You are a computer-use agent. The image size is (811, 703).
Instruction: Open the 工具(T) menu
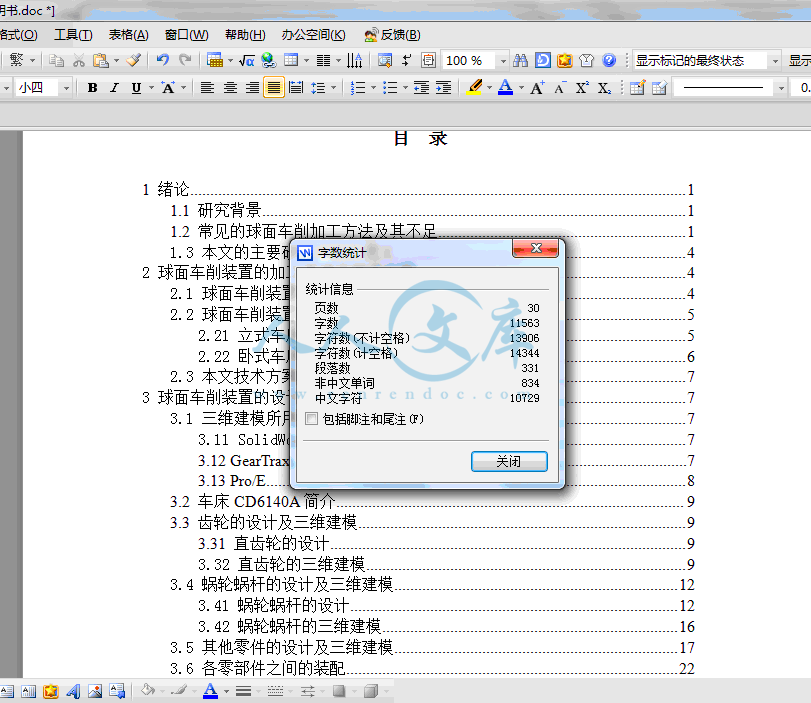coord(73,35)
